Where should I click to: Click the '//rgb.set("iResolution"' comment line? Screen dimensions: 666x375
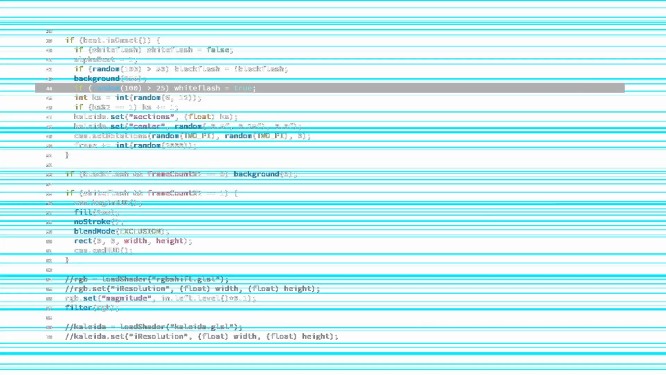pyautogui.click(x=193, y=289)
